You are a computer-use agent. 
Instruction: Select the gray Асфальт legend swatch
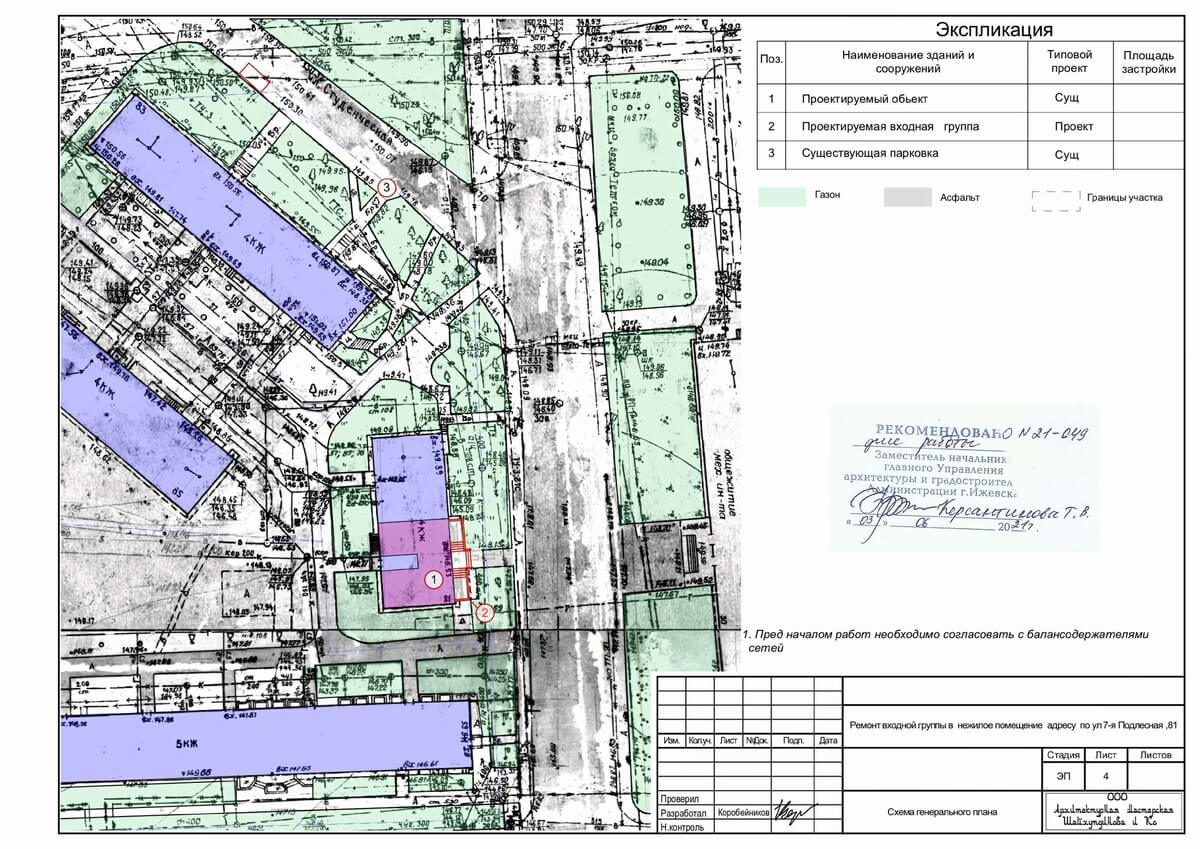pos(907,197)
